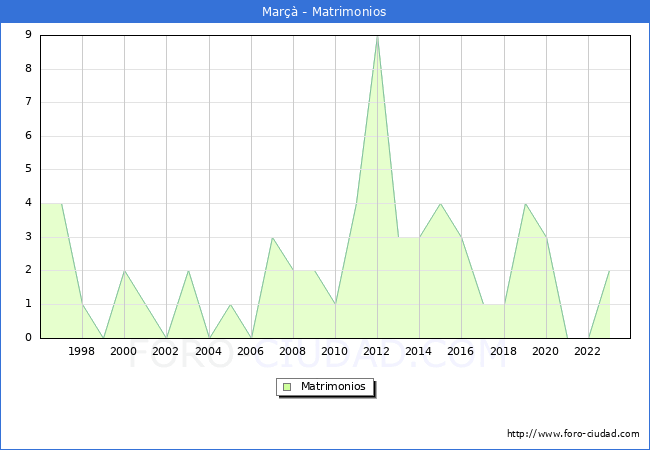Image resolution: width=650 pixels, height=450 pixels.
Task: Click the 2018 x-axis year label
Action: tap(504, 351)
